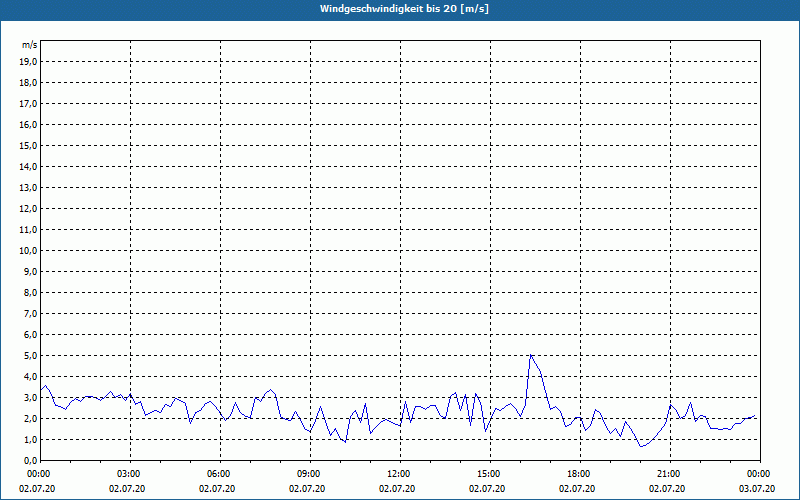Viewport: 800px width, 500px height.
Task: Pick the 2,0 y-axis label
Action: (30, 418)
